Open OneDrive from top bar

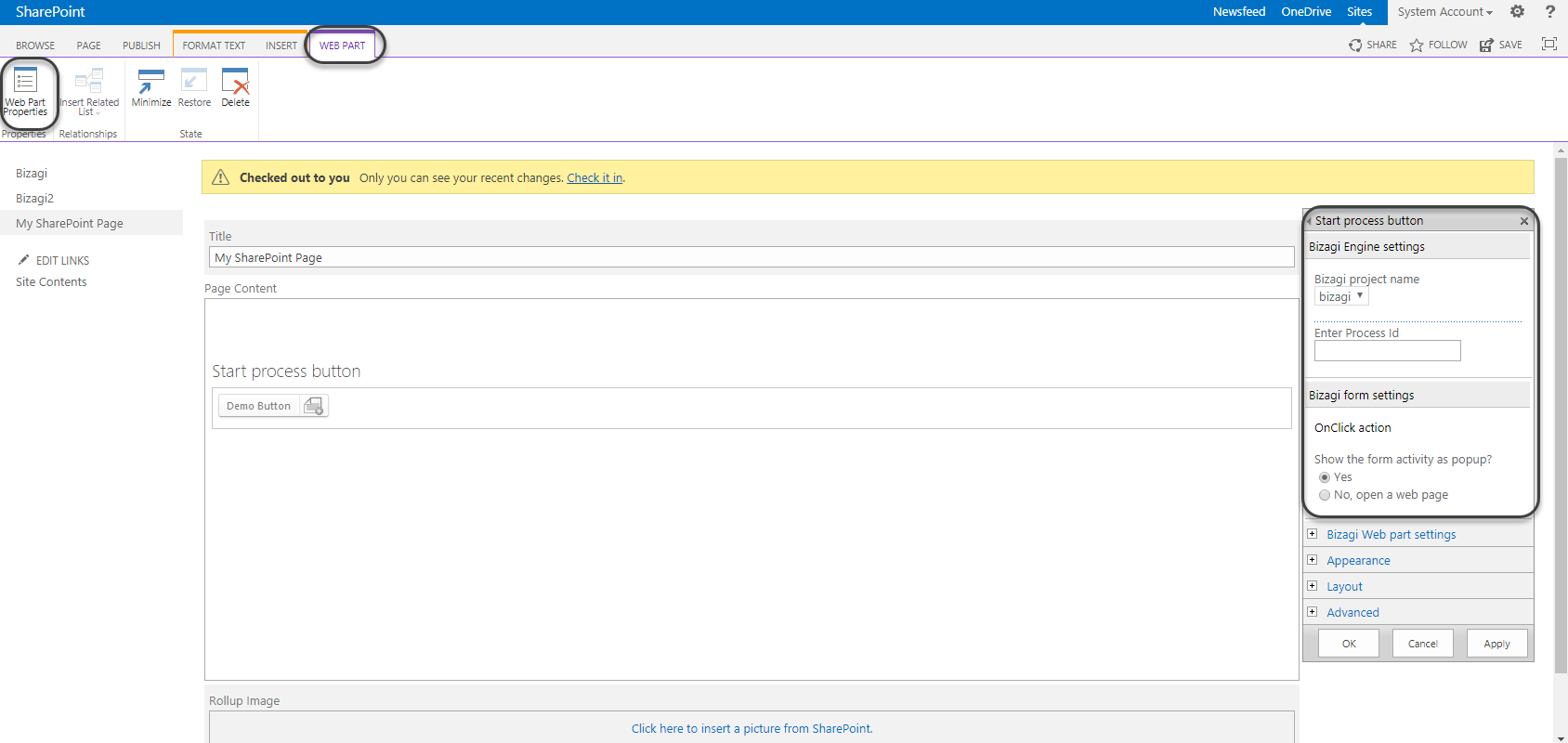point(1306,12)
